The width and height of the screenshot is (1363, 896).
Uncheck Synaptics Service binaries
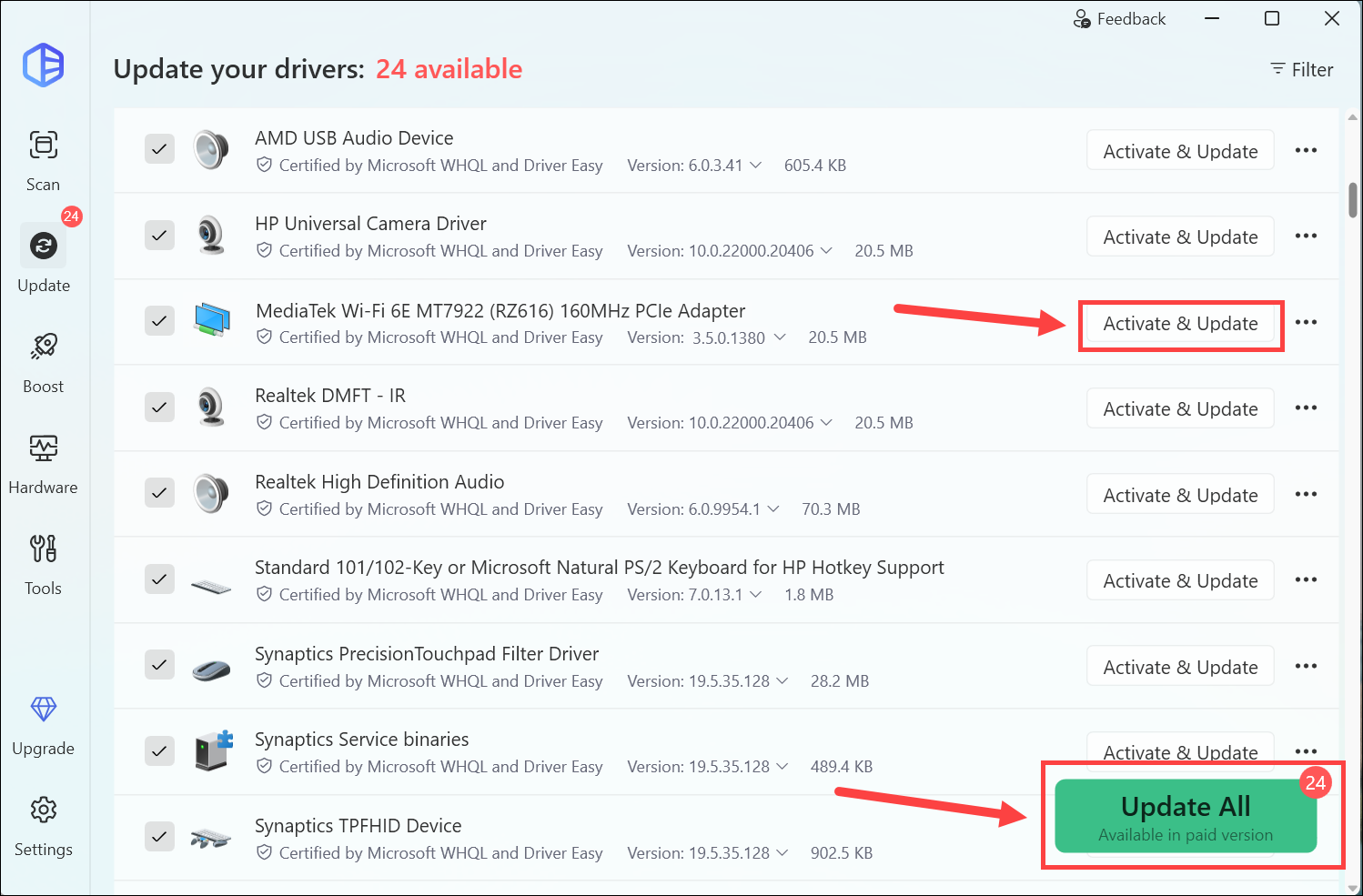[x=159, y=750]
